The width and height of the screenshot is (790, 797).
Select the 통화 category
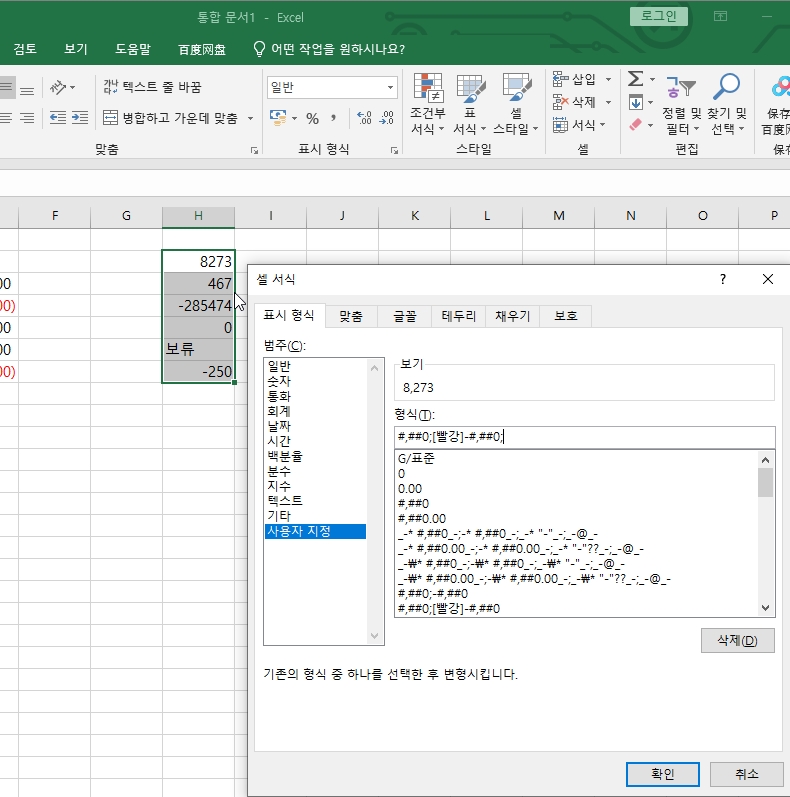click(x=315, y=396)
